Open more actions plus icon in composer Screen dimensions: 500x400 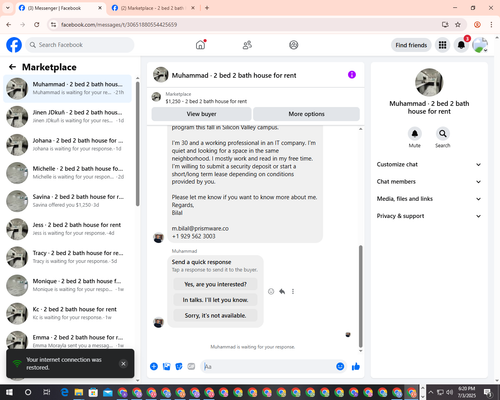coord(154,367)
